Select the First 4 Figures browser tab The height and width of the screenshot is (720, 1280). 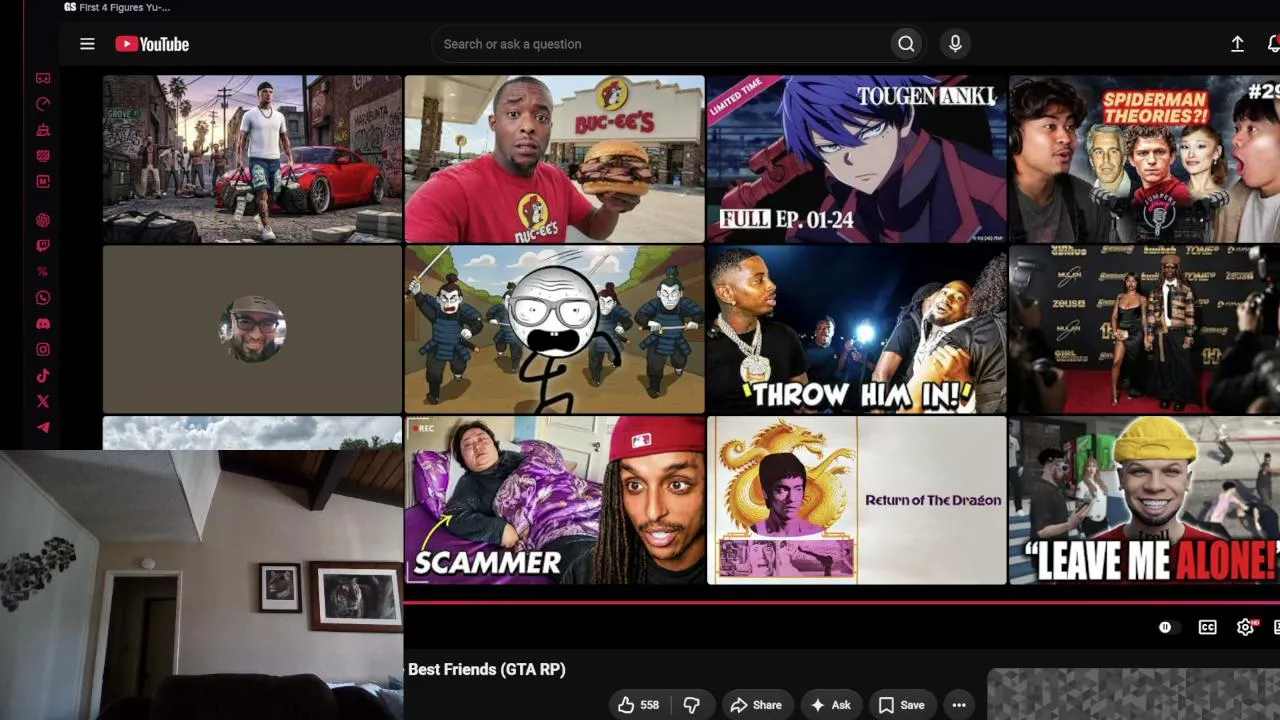pyautogui.click(x=117, y=8)
